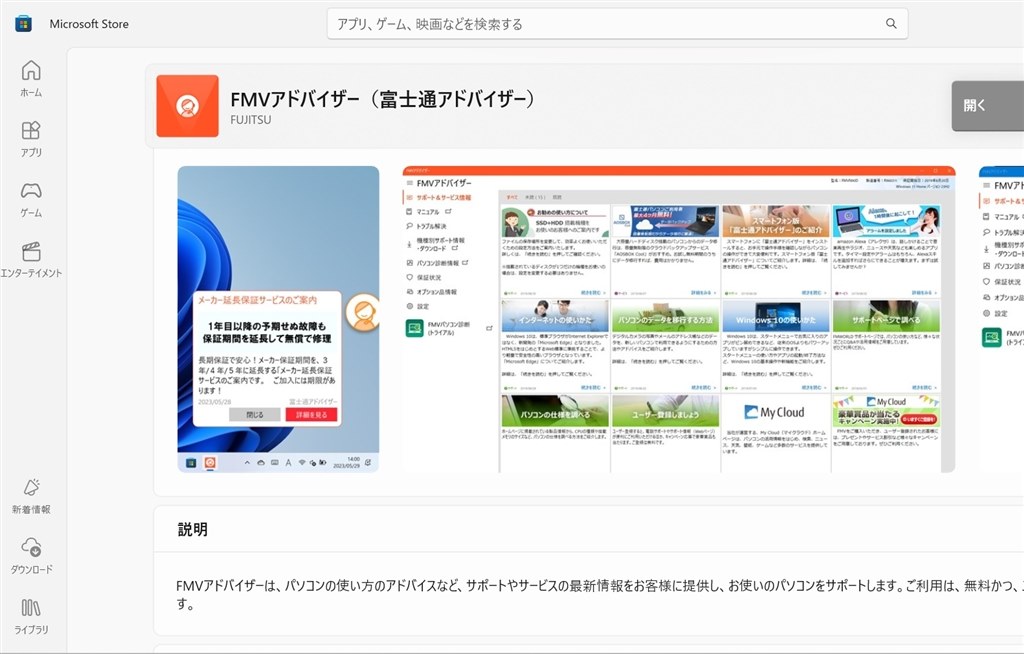Click the description paragraph starting FMVアドバイザーは
Viewport: 1024px width, 654px height.
[600, 595]
